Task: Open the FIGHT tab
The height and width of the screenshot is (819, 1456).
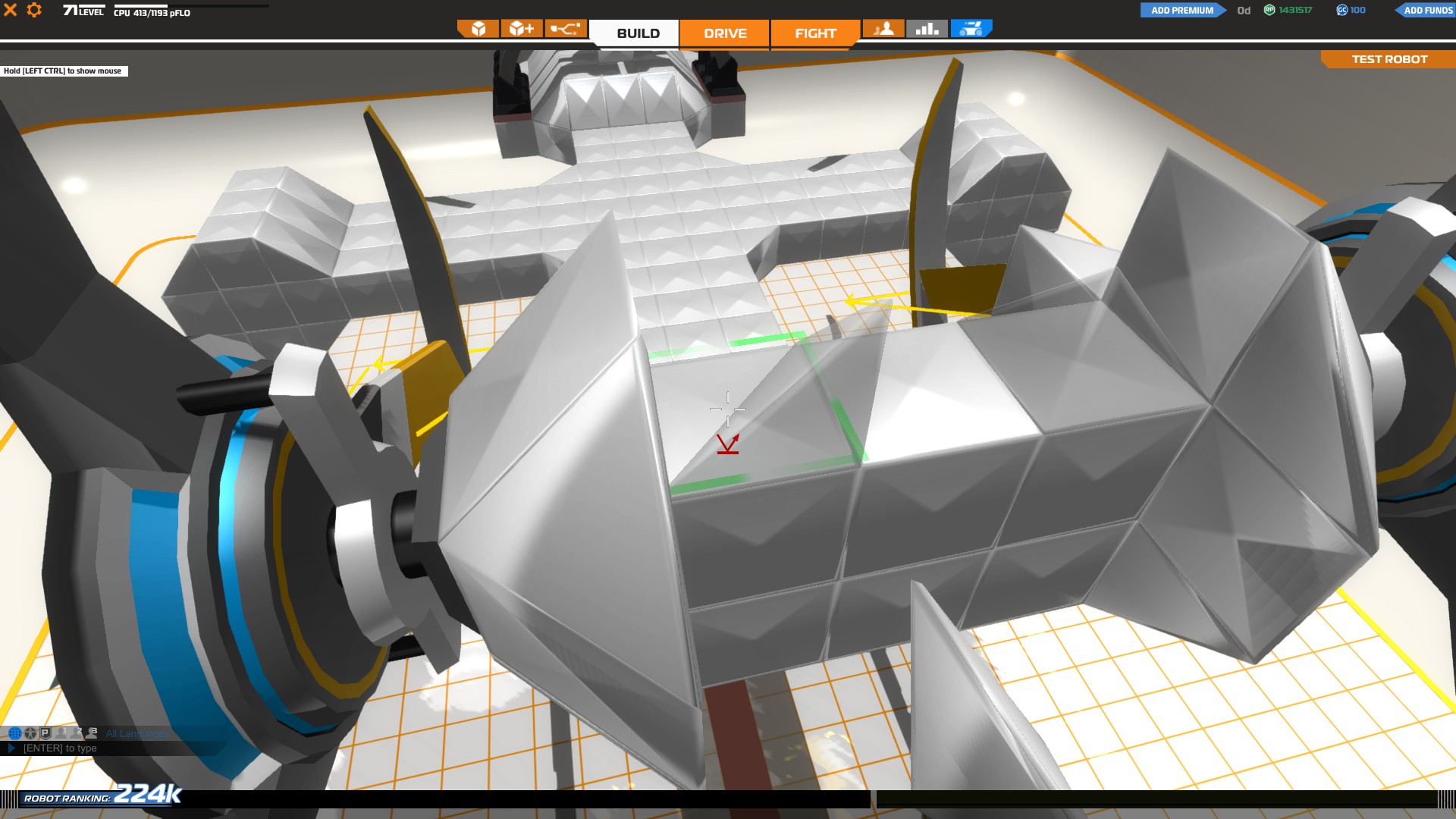Action: click(815, 33)
